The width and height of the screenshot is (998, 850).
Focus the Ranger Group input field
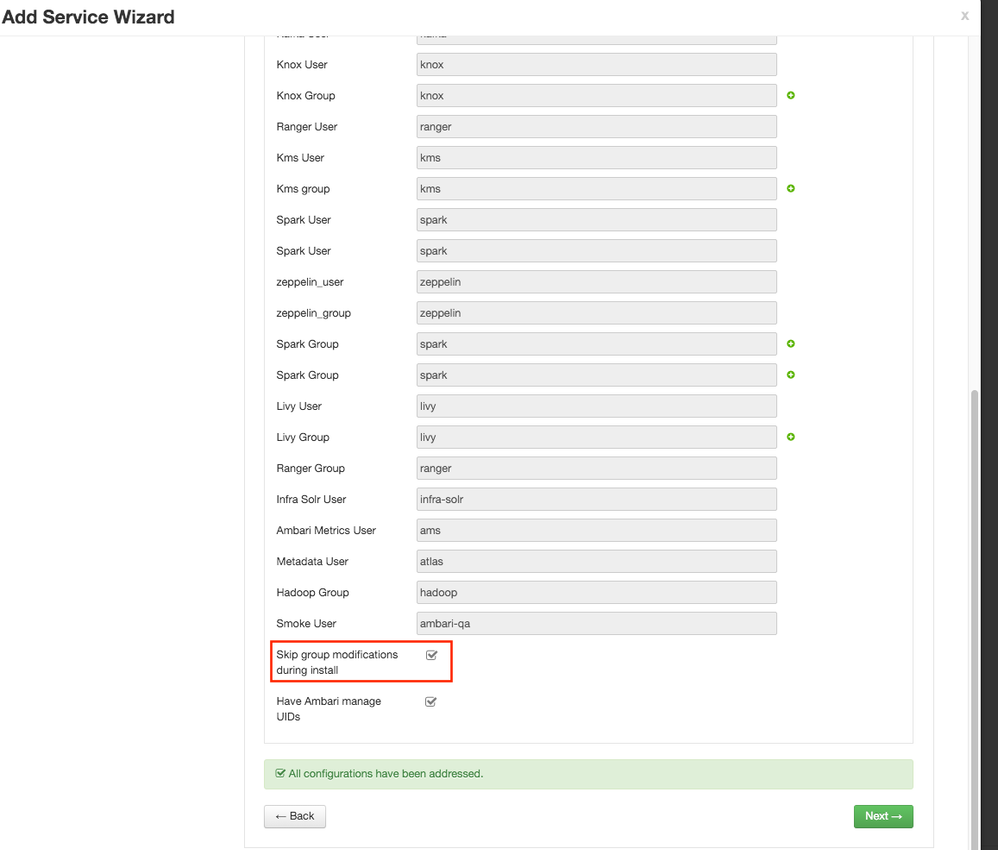click(x=596, y=468)
